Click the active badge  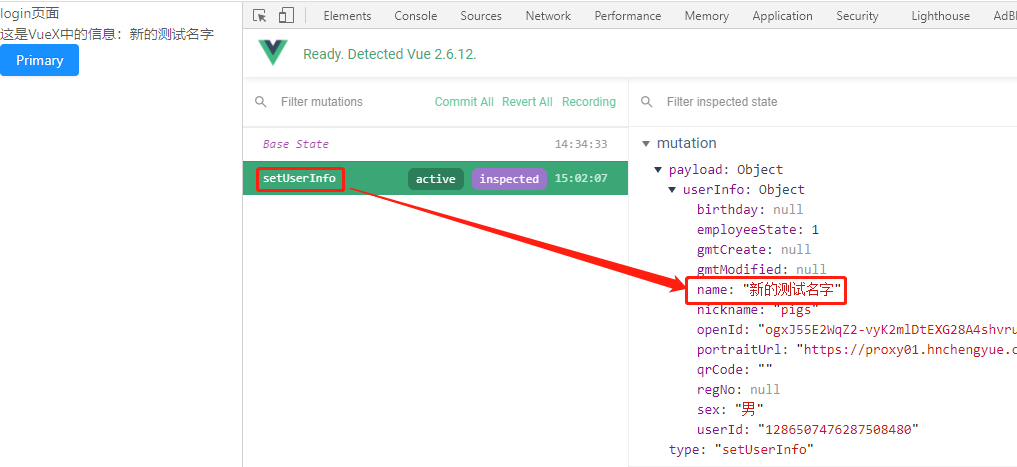coord(436,179)
